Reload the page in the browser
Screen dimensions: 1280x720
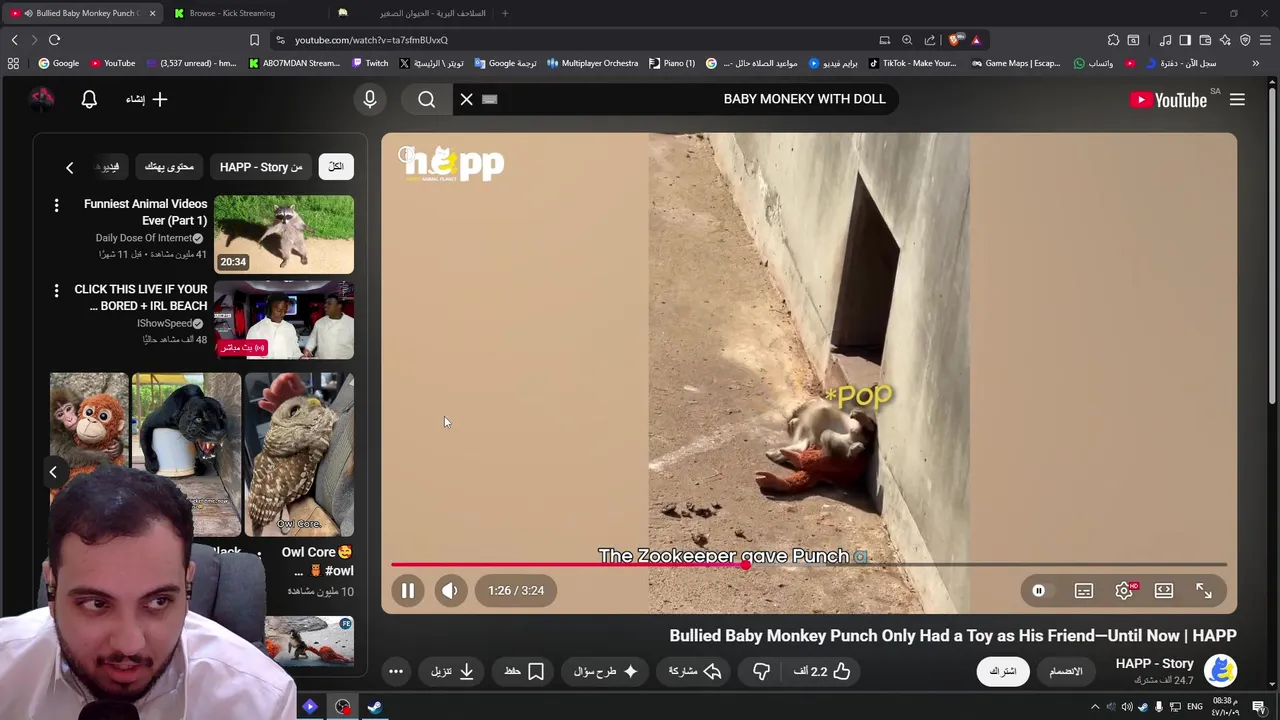point(54,40)
